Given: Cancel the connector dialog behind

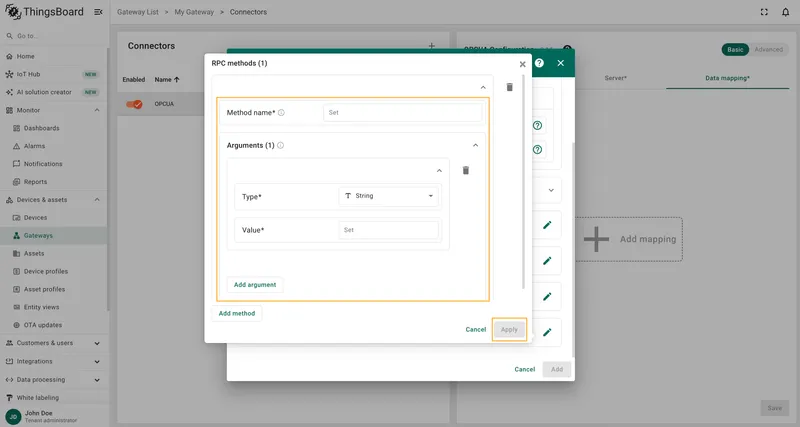Looking at the screenshot, I should coord(524,369).
